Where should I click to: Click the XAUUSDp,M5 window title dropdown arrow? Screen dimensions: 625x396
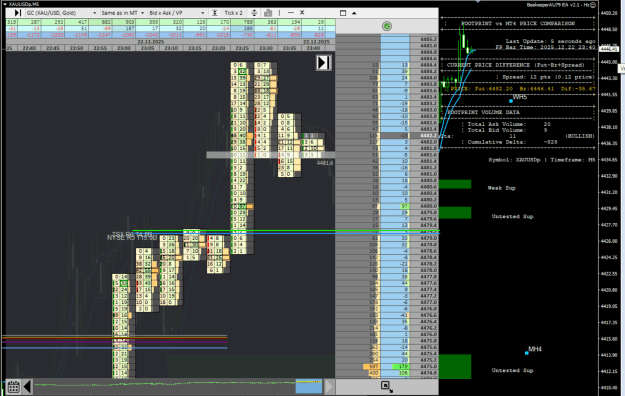(x=4, y=4)
